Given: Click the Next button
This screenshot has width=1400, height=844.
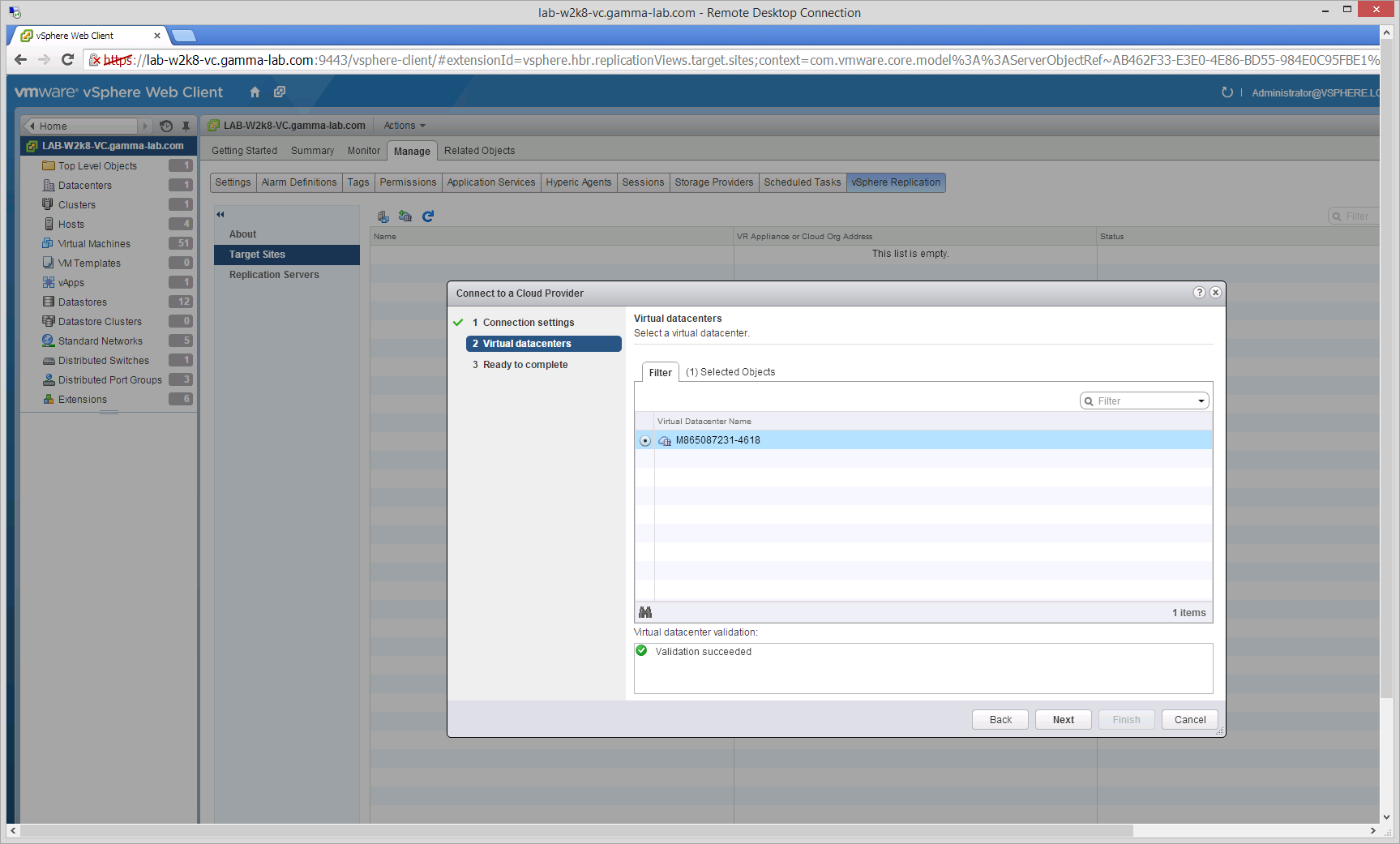Looking at the screenshot, I should [1063, 720].
